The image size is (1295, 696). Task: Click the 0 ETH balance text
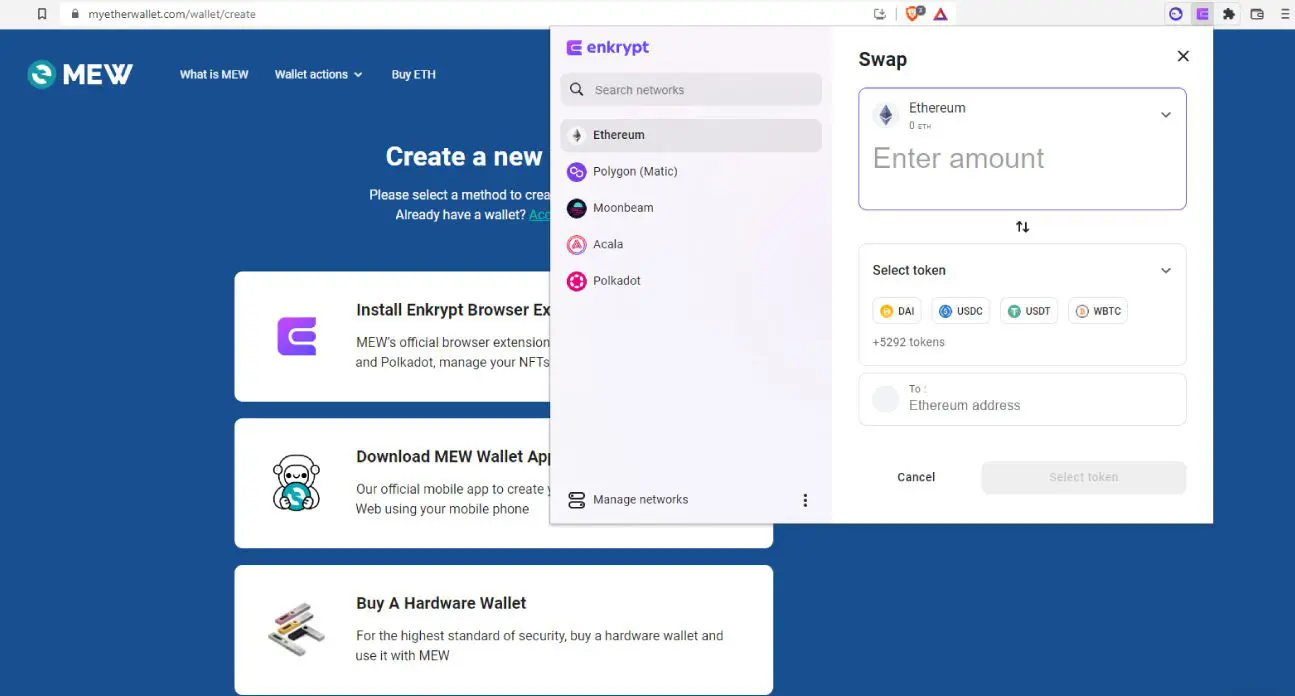(x=920, y=126)
